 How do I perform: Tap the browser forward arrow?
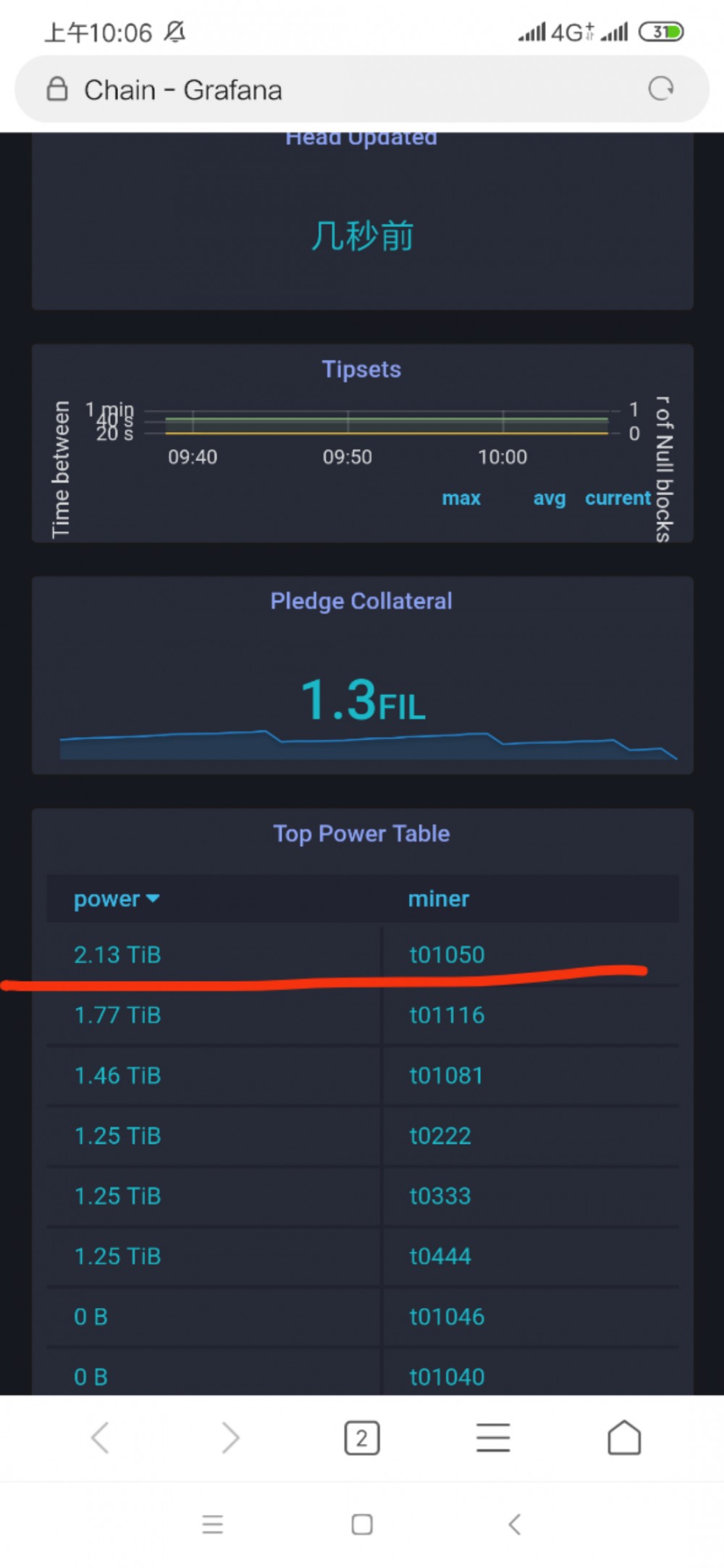[x=230, y=1437]
